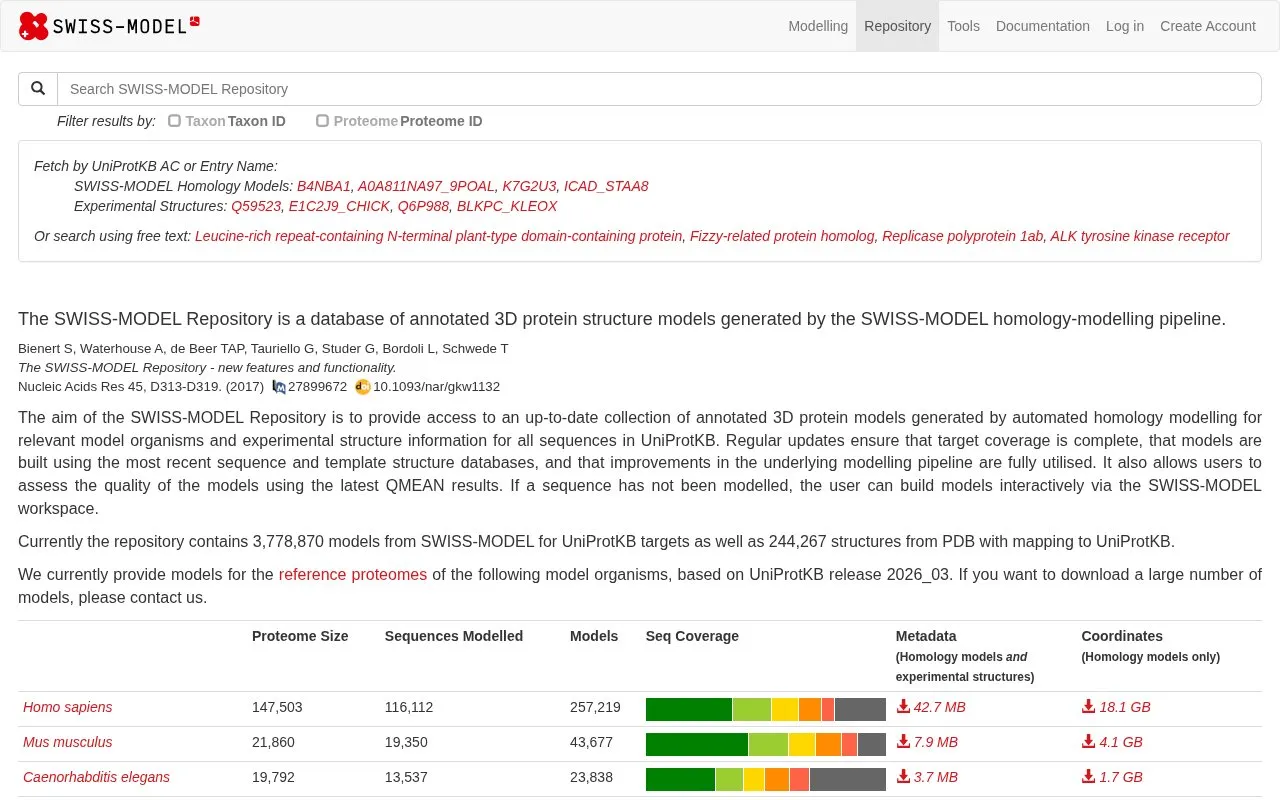
Task: Open the Documentation menu
Action: (1043, 26)
